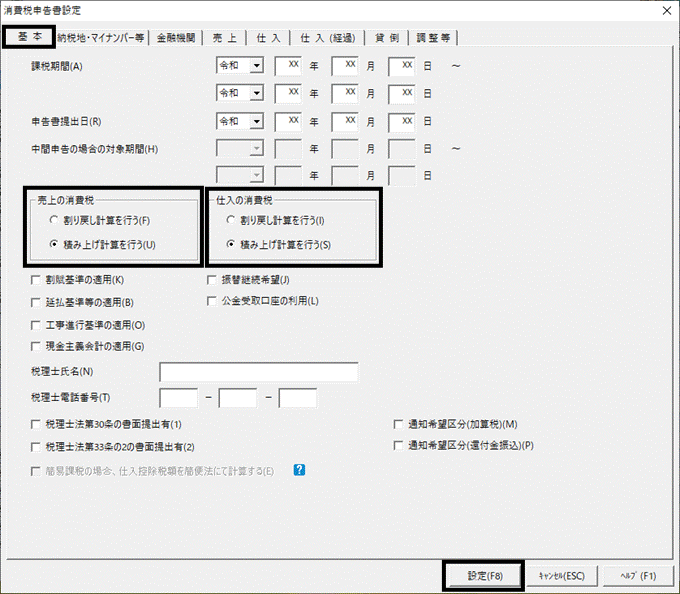This screenshot has height=594, width=680.
Task: Check 公金受取口座の利用(L) option
Action: [212, 301]
